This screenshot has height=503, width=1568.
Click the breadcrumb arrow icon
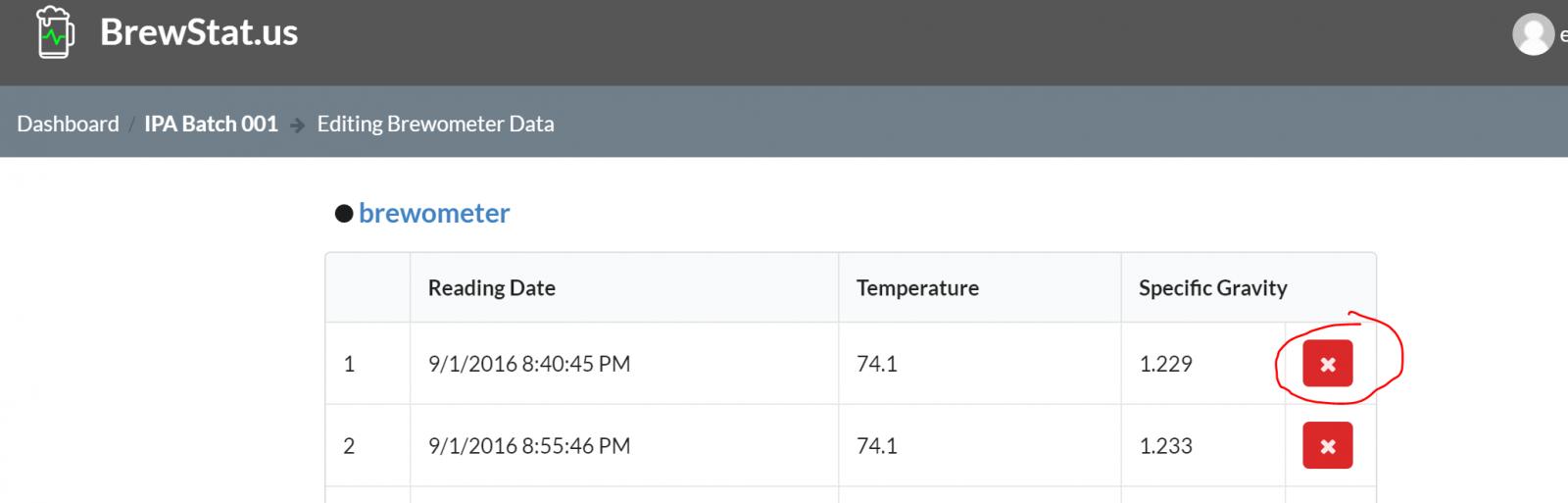(x=298, y=126)
